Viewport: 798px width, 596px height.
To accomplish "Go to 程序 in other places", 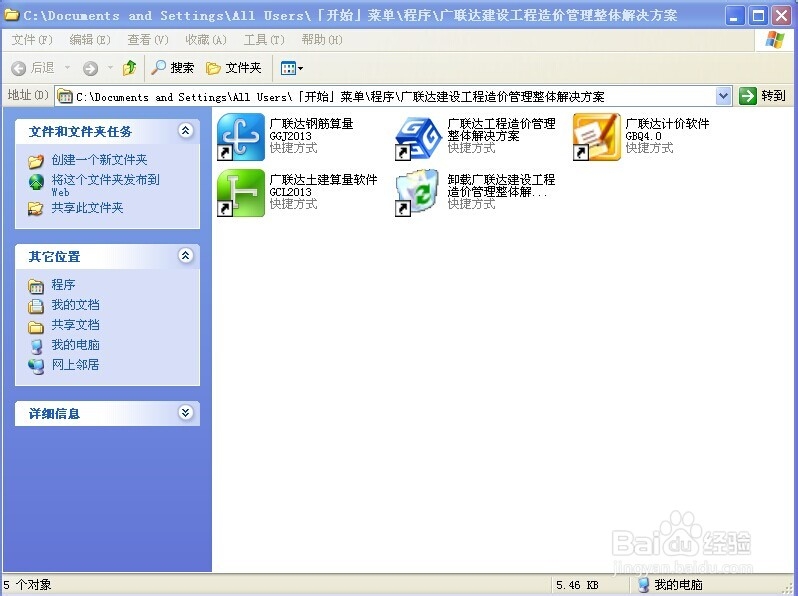I will 63,285.
